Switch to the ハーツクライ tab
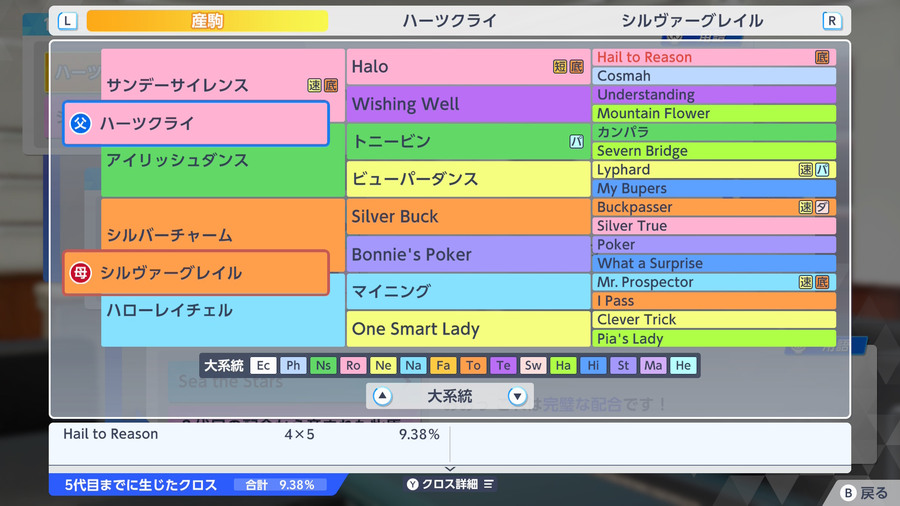The width and height of the screenshot is (900, 506). pos(449,21)
